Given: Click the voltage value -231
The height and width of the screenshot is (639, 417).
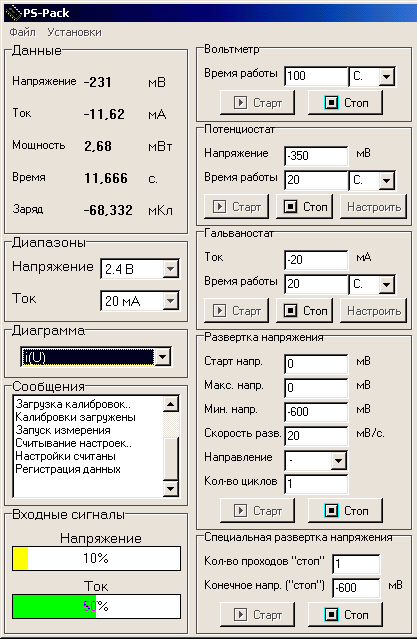Looking at the screenshot, I should coord(97,82).
